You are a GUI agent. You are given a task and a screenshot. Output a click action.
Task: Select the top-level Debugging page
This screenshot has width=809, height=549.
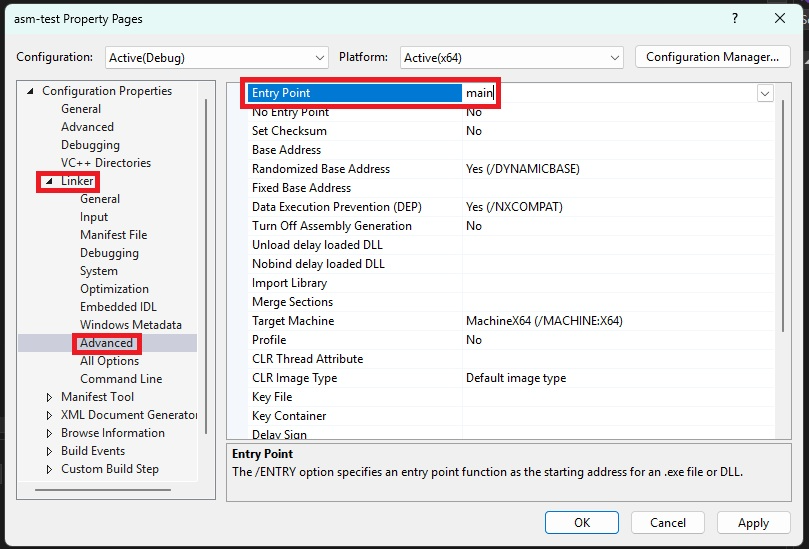(x=90, y=145)
